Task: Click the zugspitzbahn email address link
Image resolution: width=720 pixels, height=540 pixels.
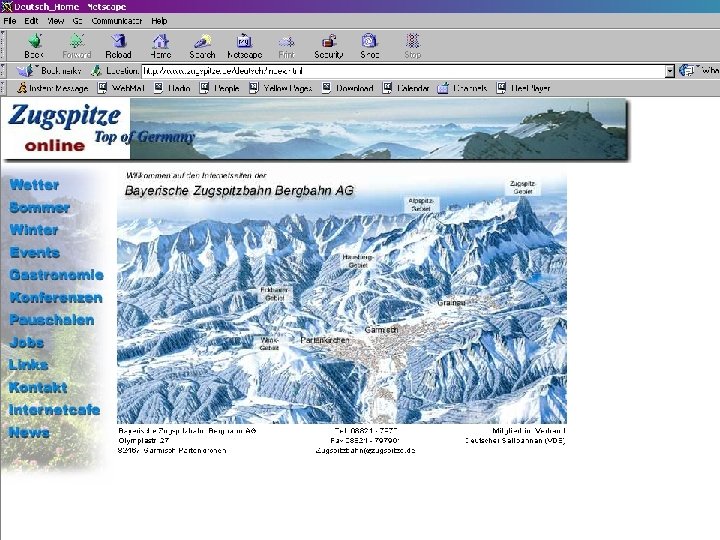Action: tap(366, 450)
